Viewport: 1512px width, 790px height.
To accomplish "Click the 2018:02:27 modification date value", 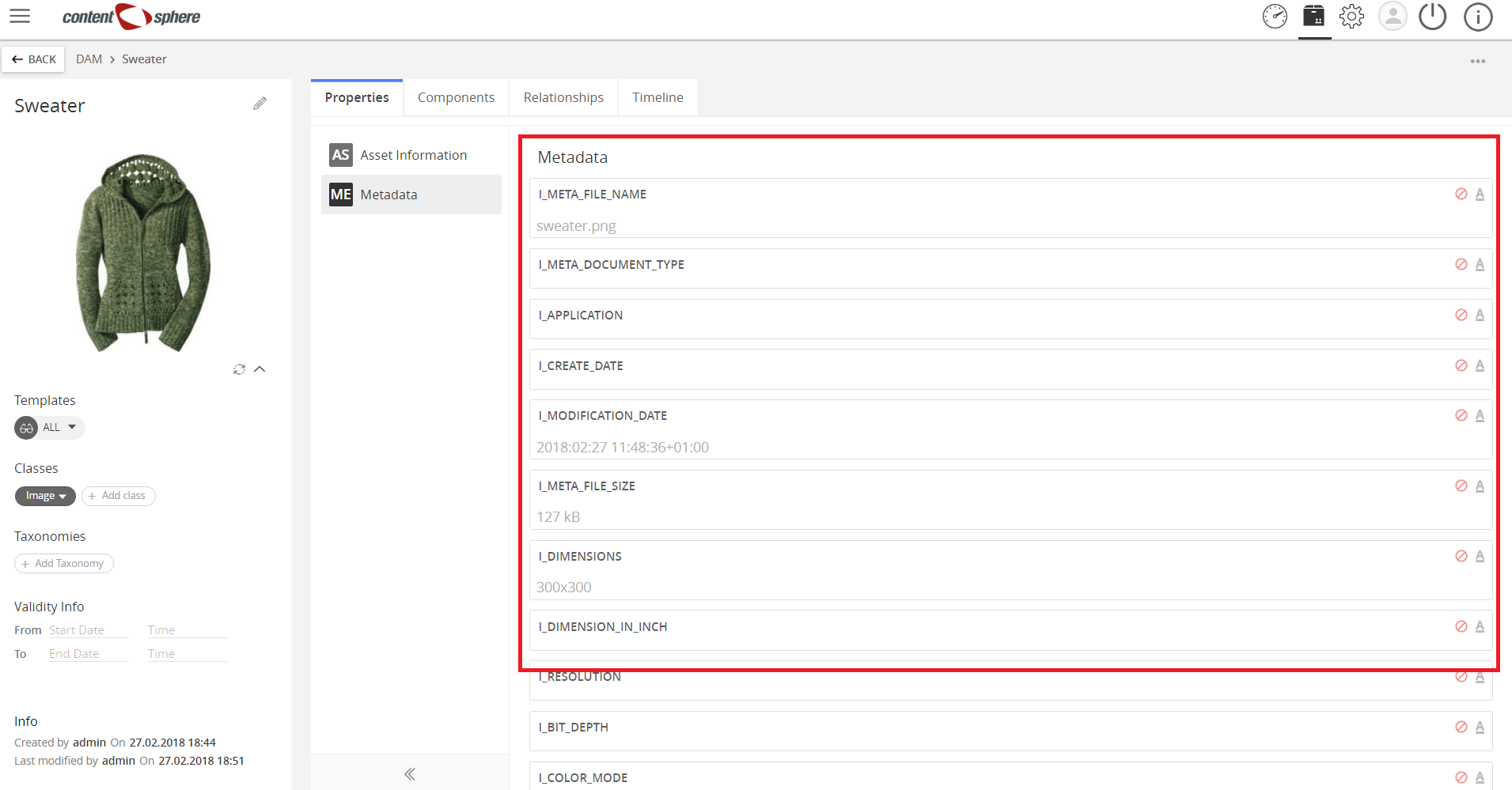I will point(623,448).
